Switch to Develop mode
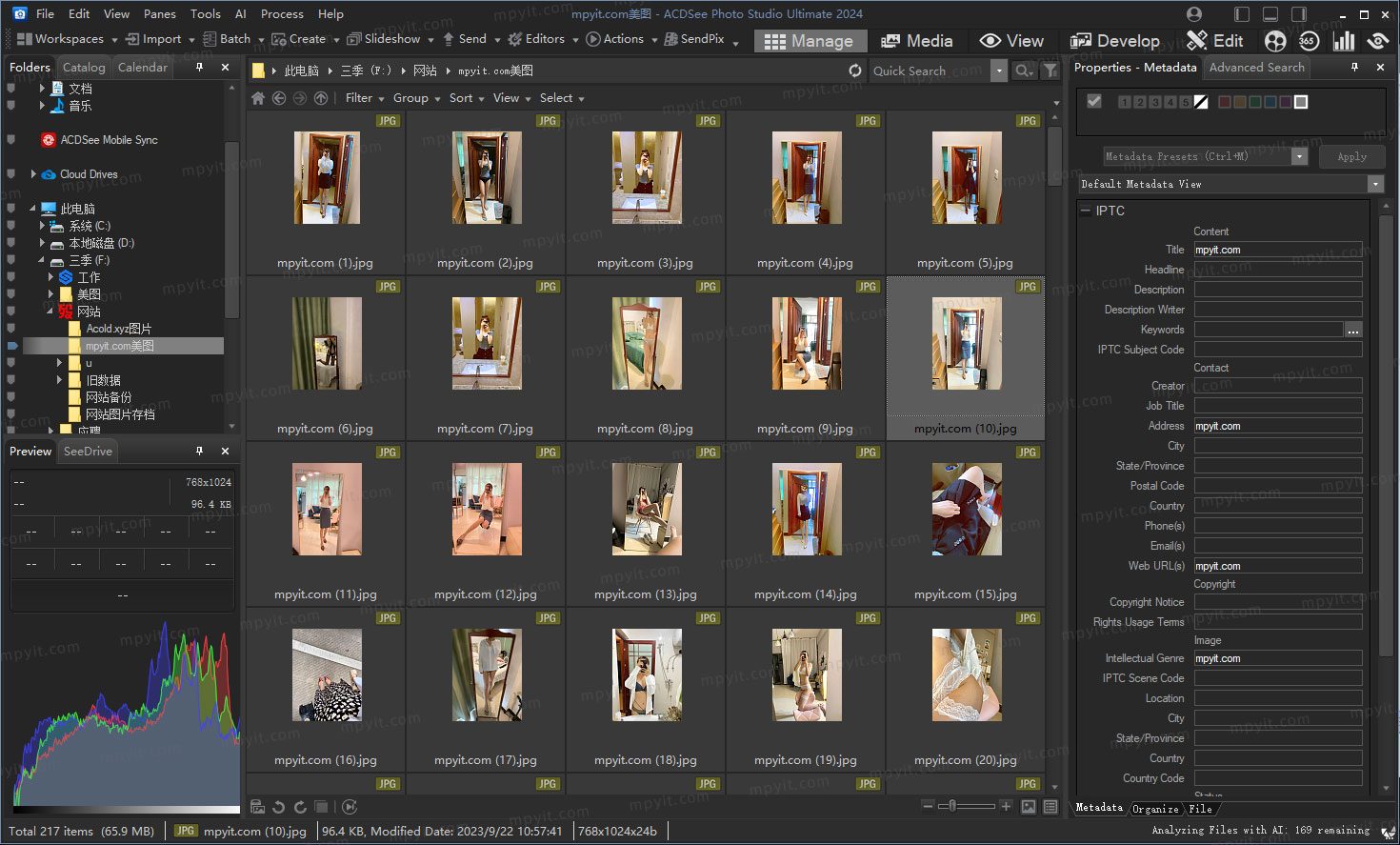Screen dimensions: 1400x845 [1115, 41]
